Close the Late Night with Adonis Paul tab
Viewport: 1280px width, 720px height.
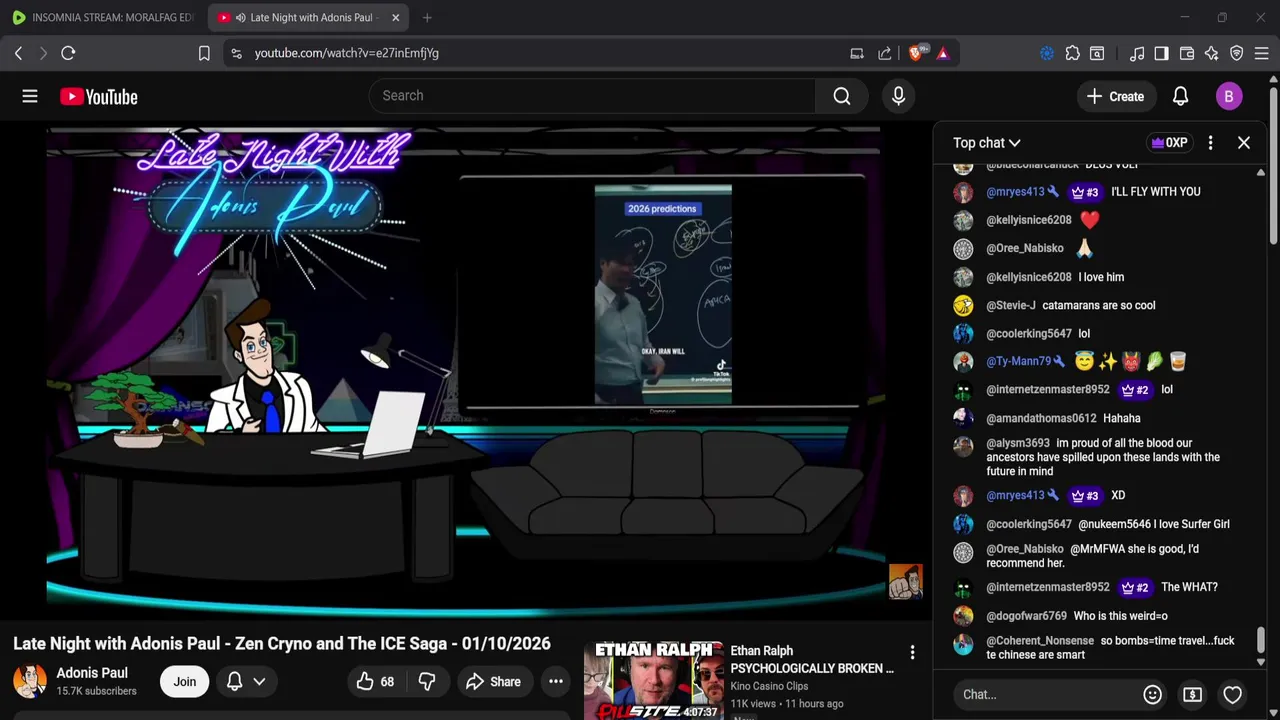396,17
